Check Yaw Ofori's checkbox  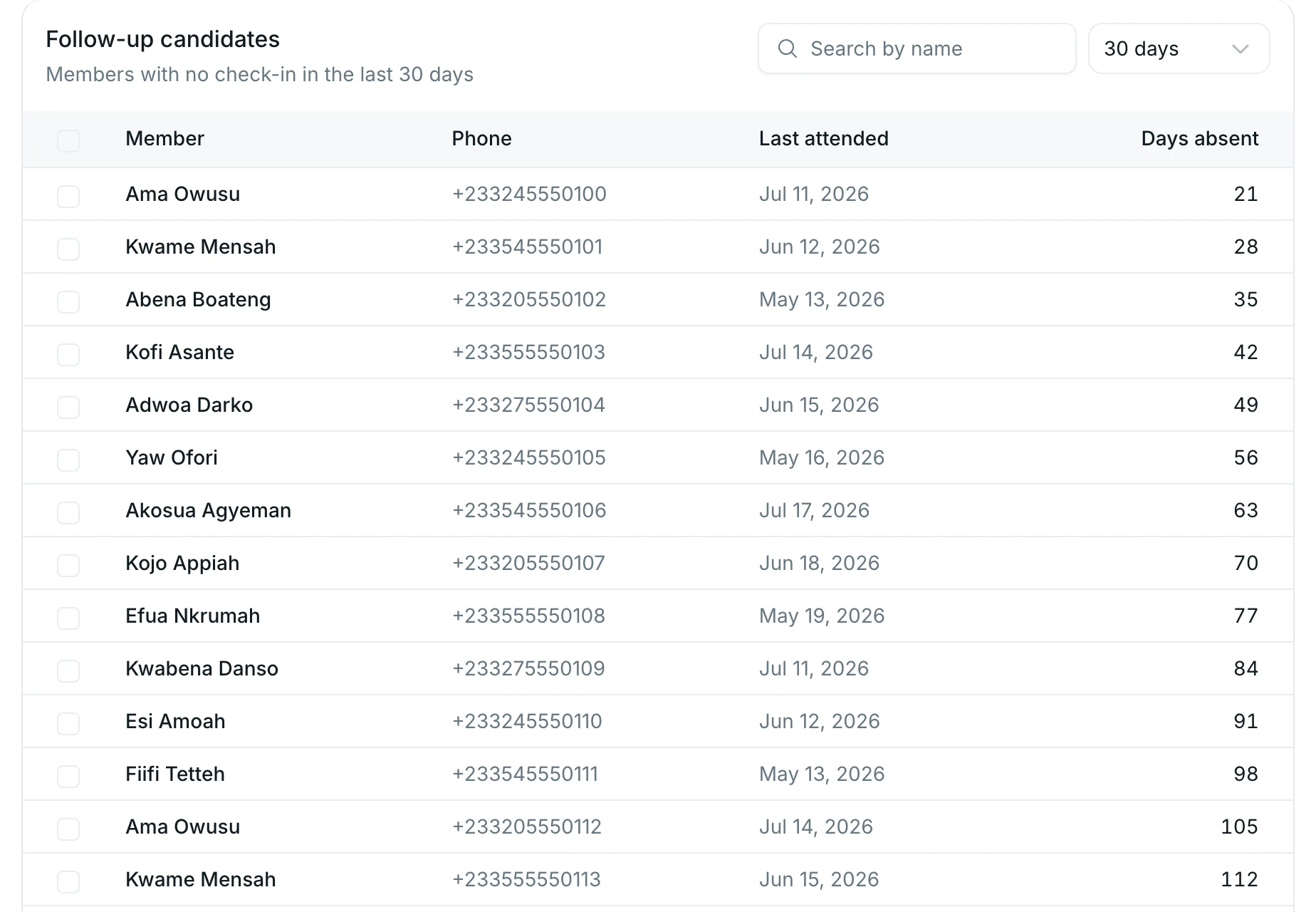point(68,460)
